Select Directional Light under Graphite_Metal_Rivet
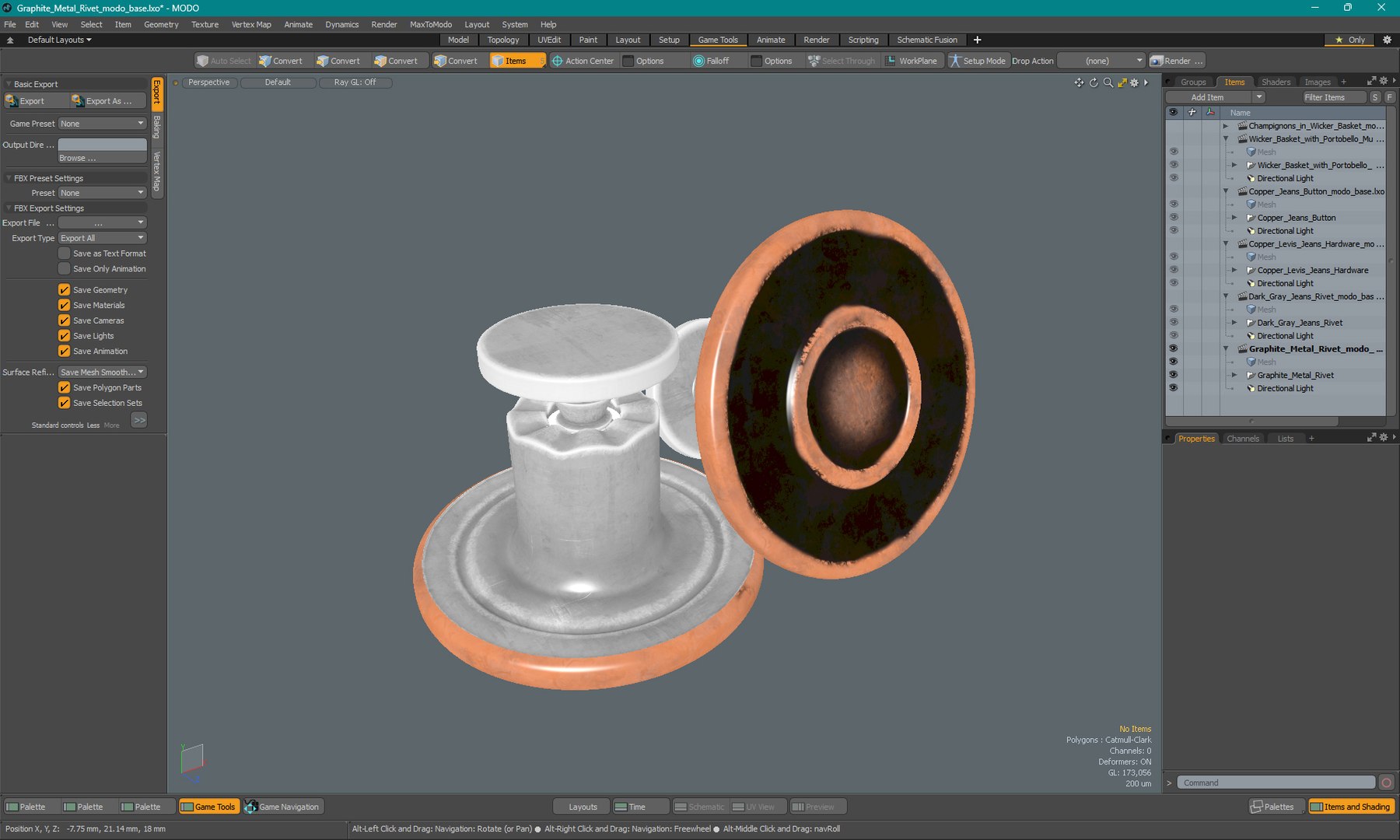The height and width of the screenshot is (840, 1400). [x=1285, y=388]
